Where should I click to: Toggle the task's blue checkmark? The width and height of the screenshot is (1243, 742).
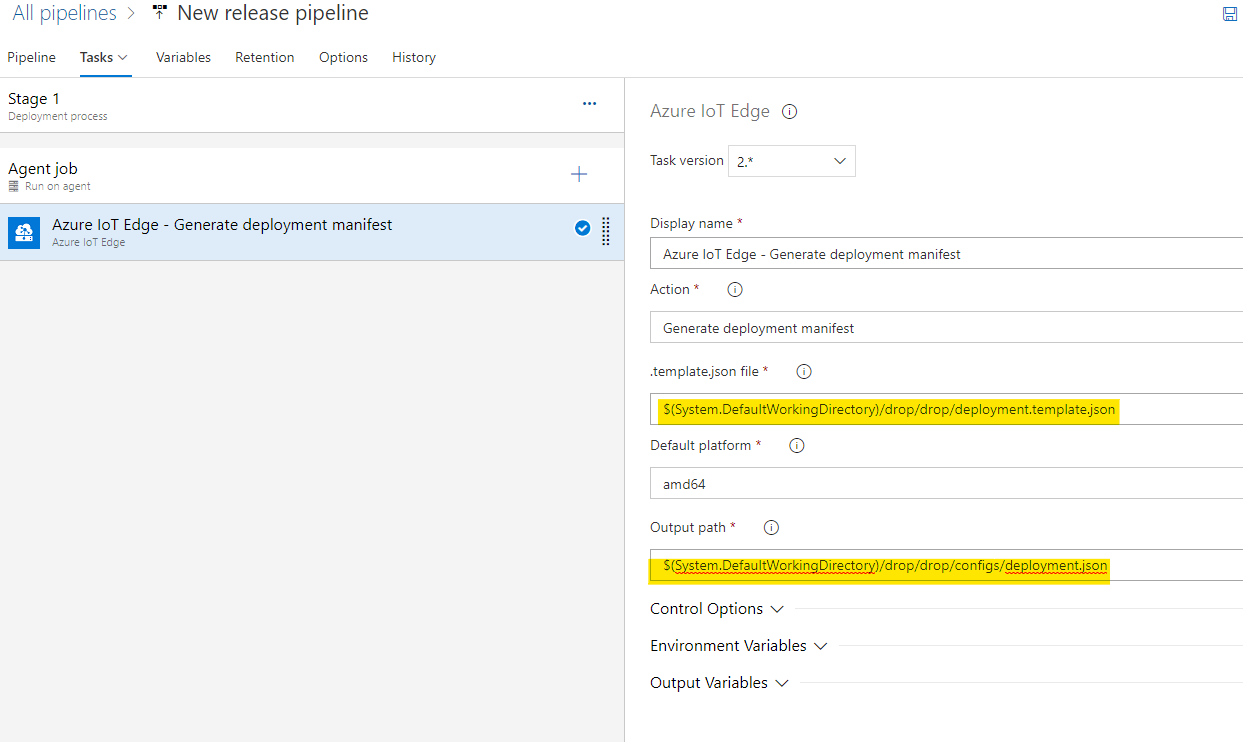(582, 228)
